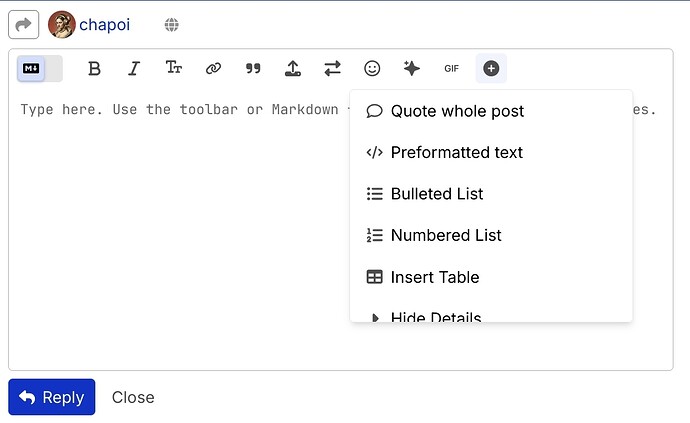This screenshot has height=423, width=690.
Task: Choose Preformatted text
Action: (491, 153)
